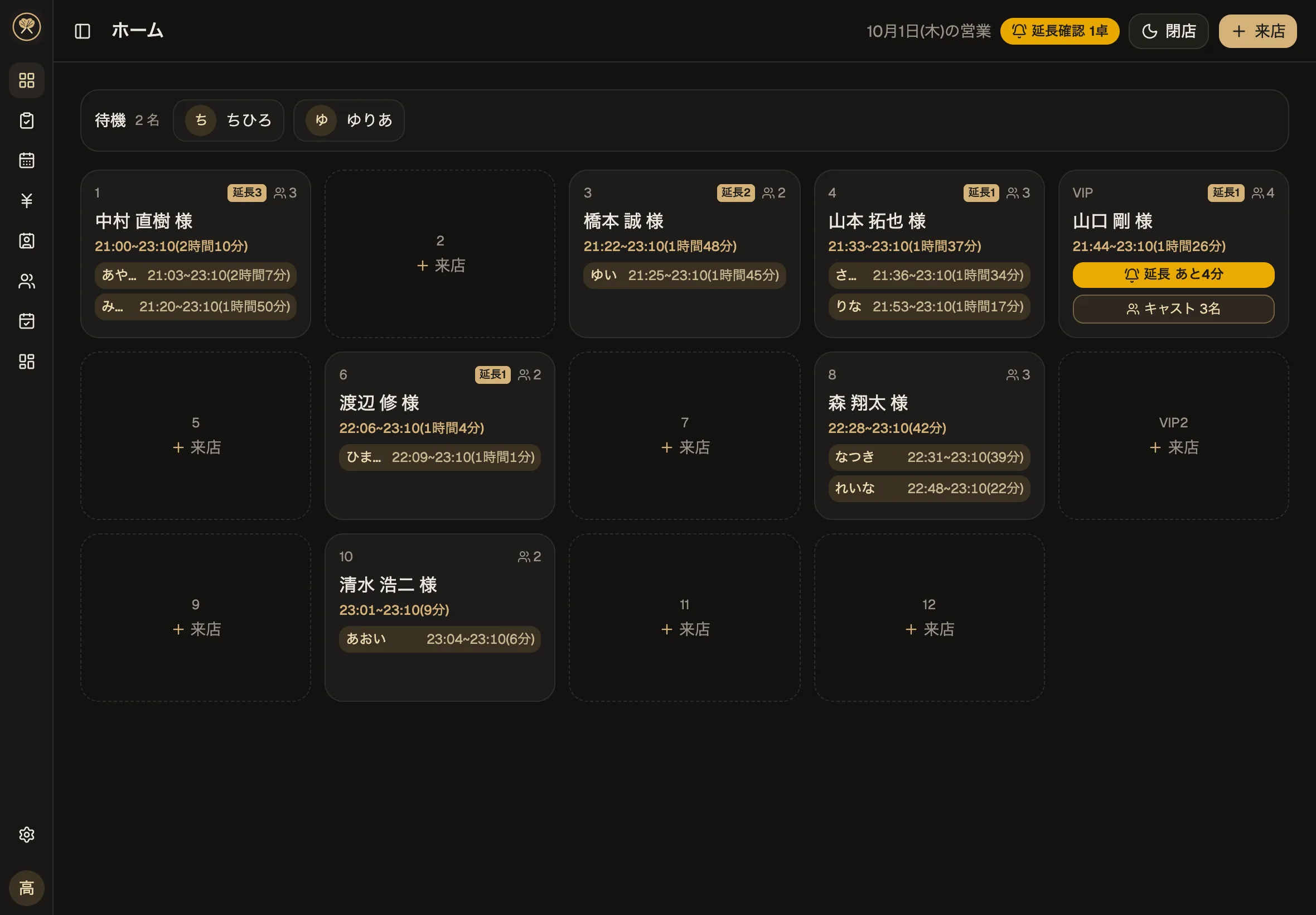The width and height of the screenshot is (1316, 915).
Task: Select waiting cast ゆりあ chip
Action: (x=349, y=121)
